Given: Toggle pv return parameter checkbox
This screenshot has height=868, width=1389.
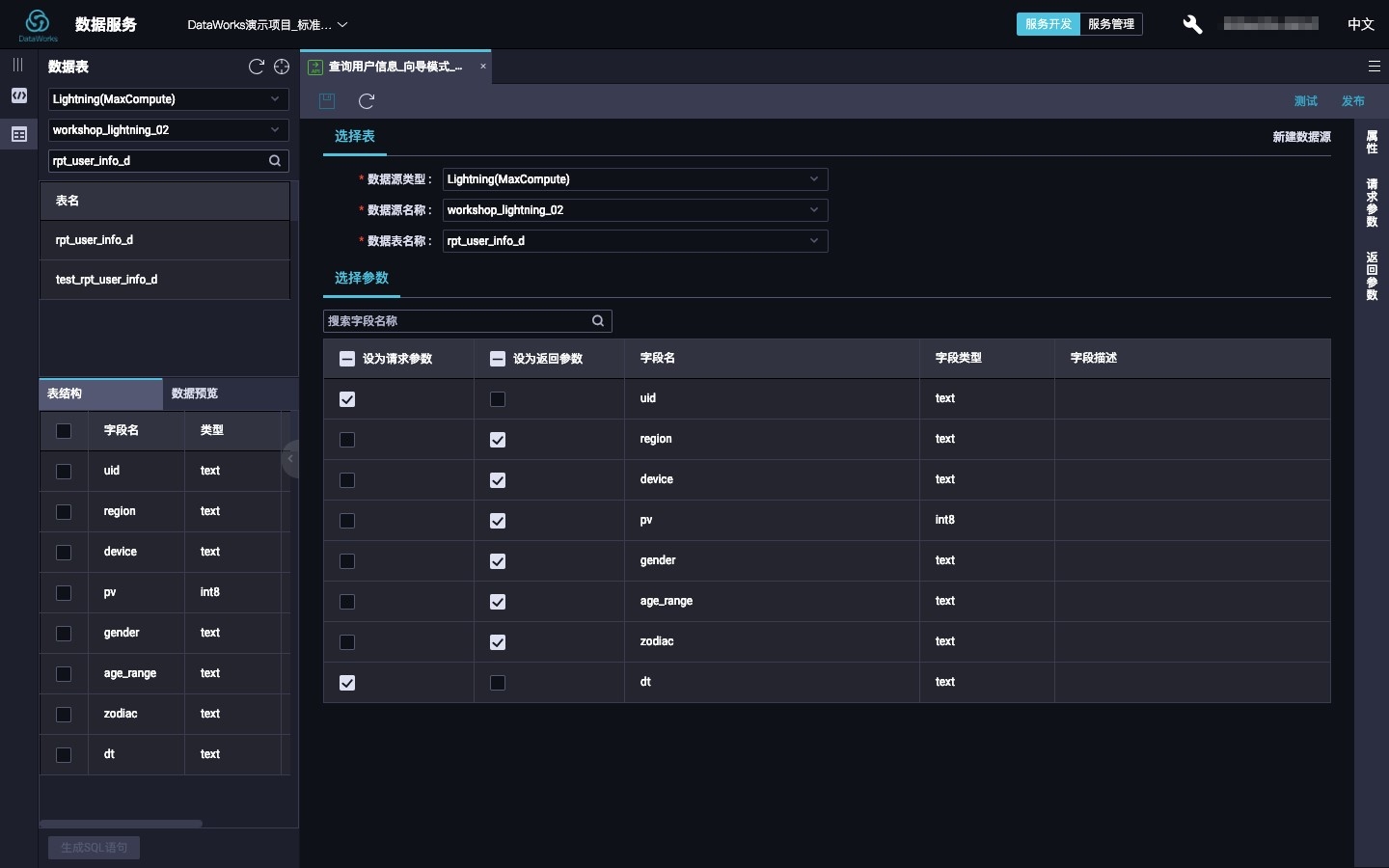Looking at the screenshot, I should click(498, 521).
